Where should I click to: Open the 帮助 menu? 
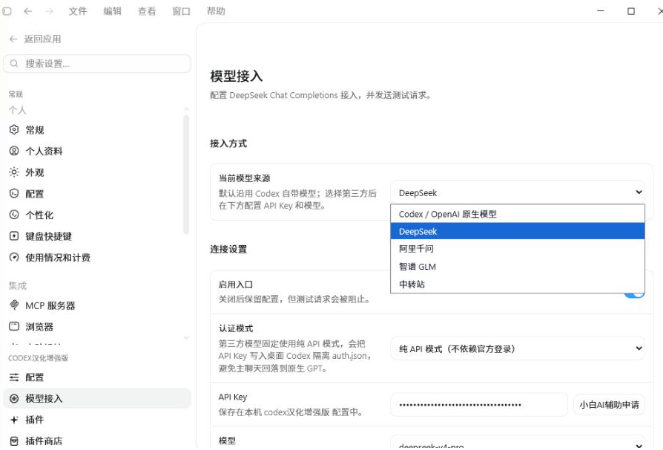tap(216, 11)
